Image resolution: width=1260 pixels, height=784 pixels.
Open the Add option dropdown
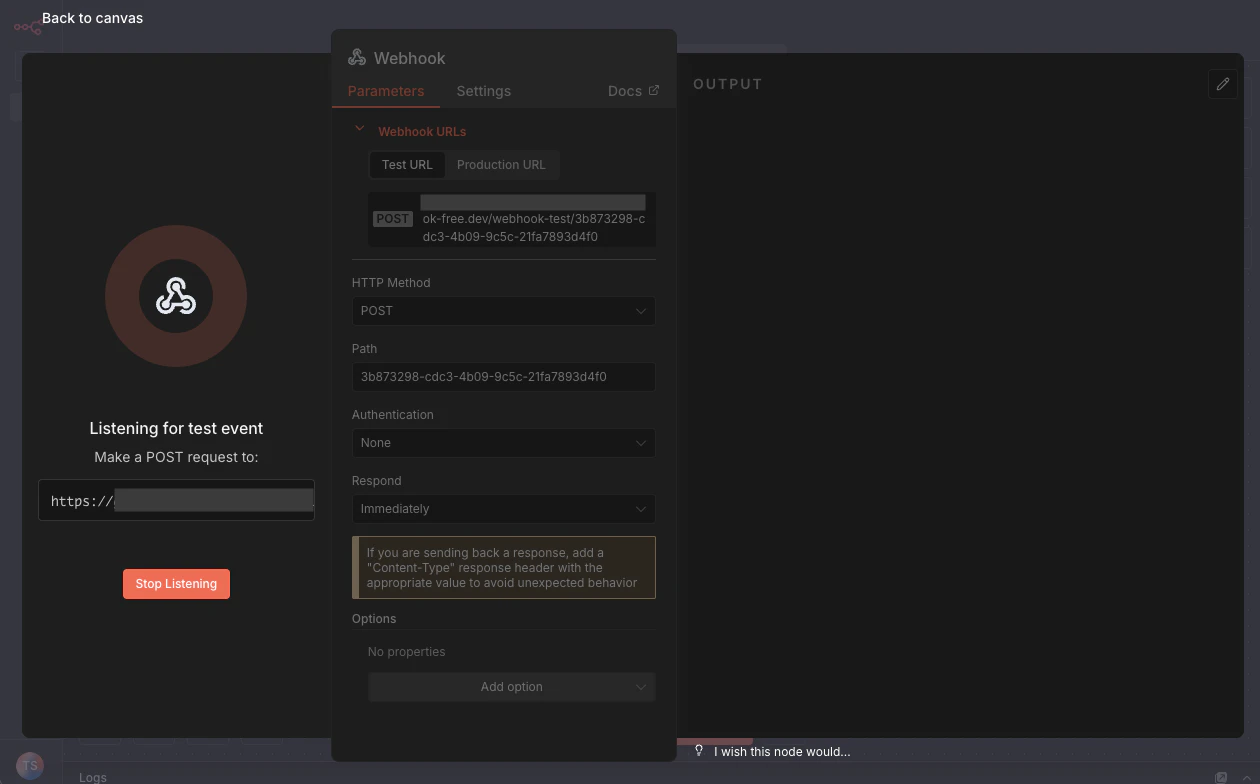tap(512, 687)
